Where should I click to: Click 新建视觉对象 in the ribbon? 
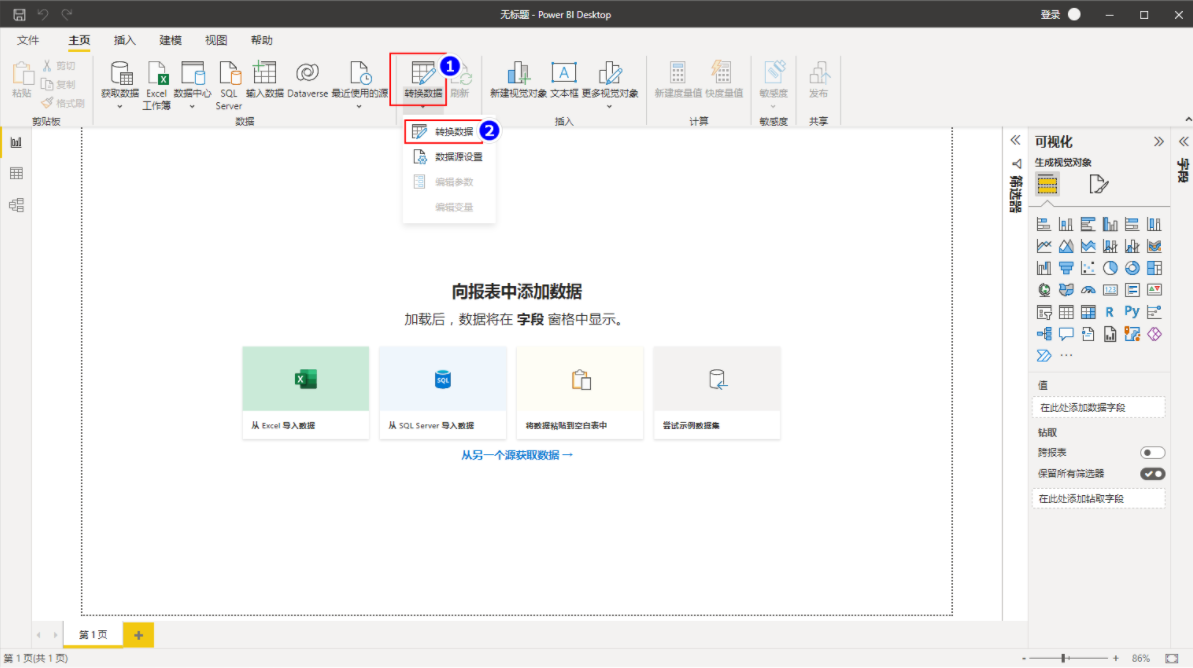tap(518, 81)
